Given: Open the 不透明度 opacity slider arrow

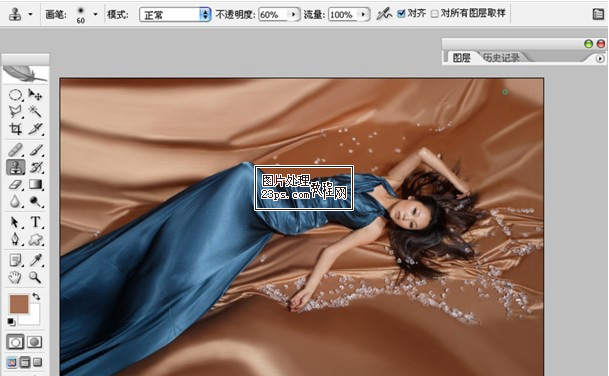Looking at the screenshot, I should tap(293, 15).
